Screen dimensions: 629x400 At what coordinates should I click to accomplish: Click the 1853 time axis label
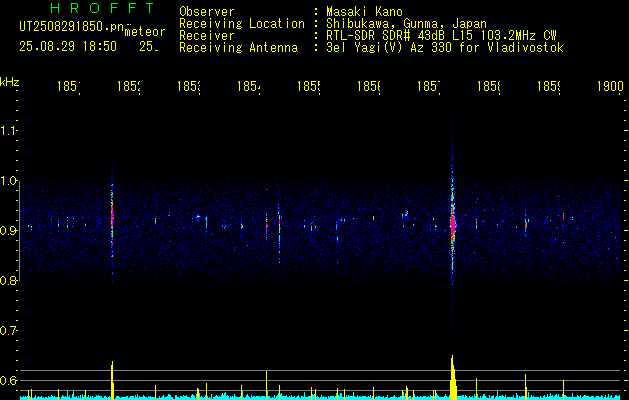189,86
